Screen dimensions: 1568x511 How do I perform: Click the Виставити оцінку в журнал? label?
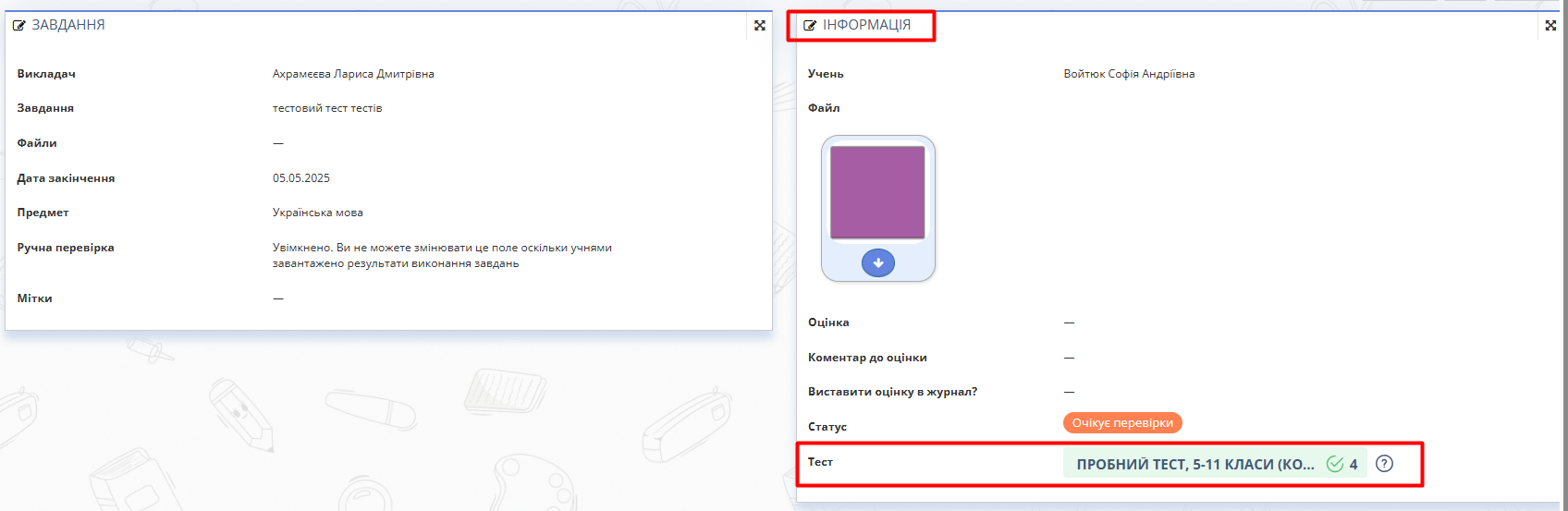pyautogui.click(x=892, y=392)
